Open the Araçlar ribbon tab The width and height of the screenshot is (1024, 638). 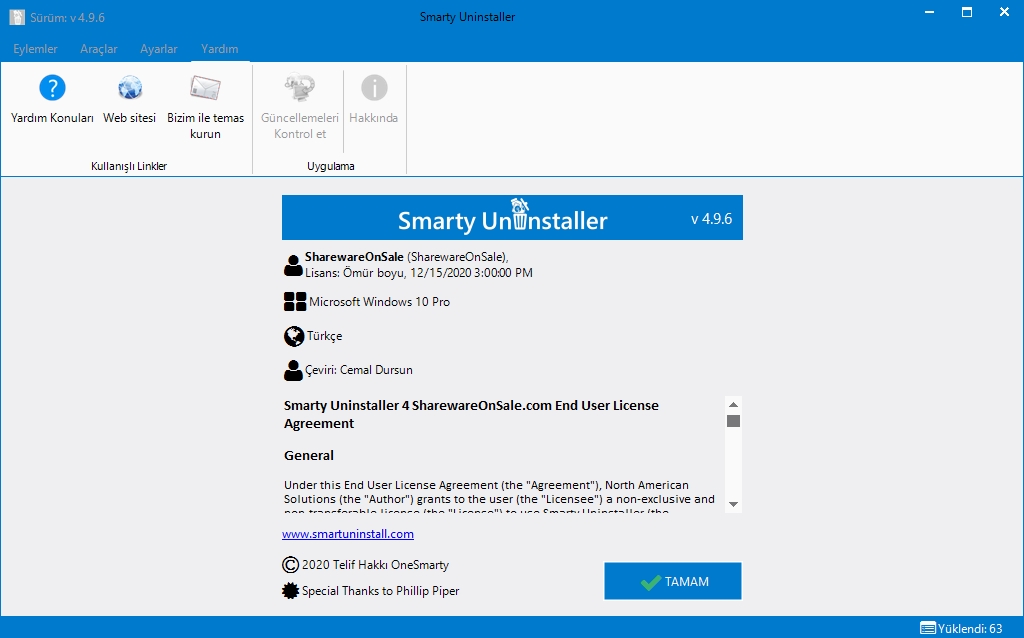pos(98,48)
